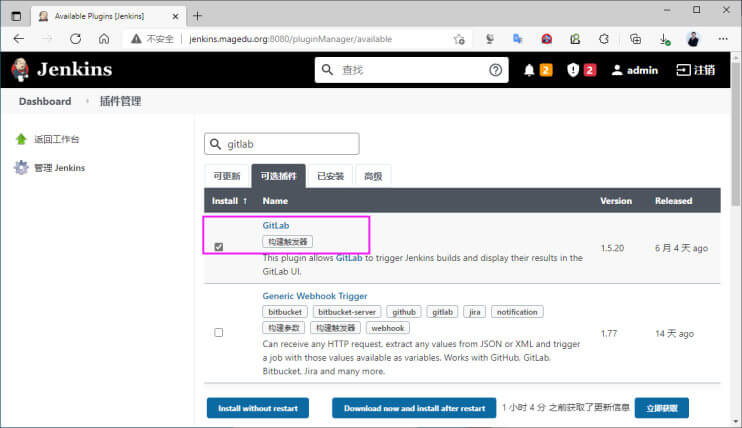Screen dimensions: 742x428
Task: Open the browser collections icon
Action: tap(635, 39)
